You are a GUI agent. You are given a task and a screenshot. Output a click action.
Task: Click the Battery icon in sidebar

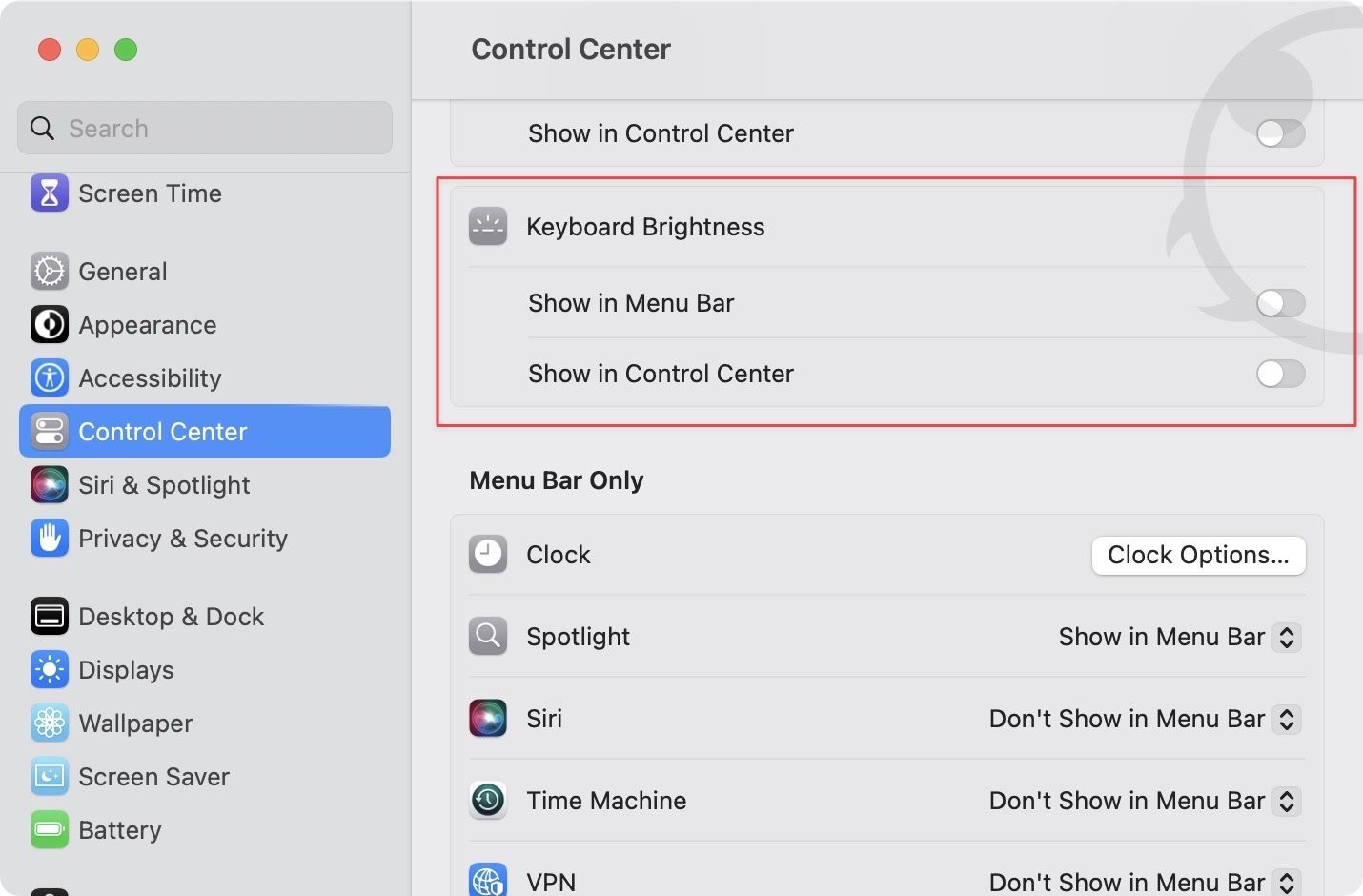[50, 830]
